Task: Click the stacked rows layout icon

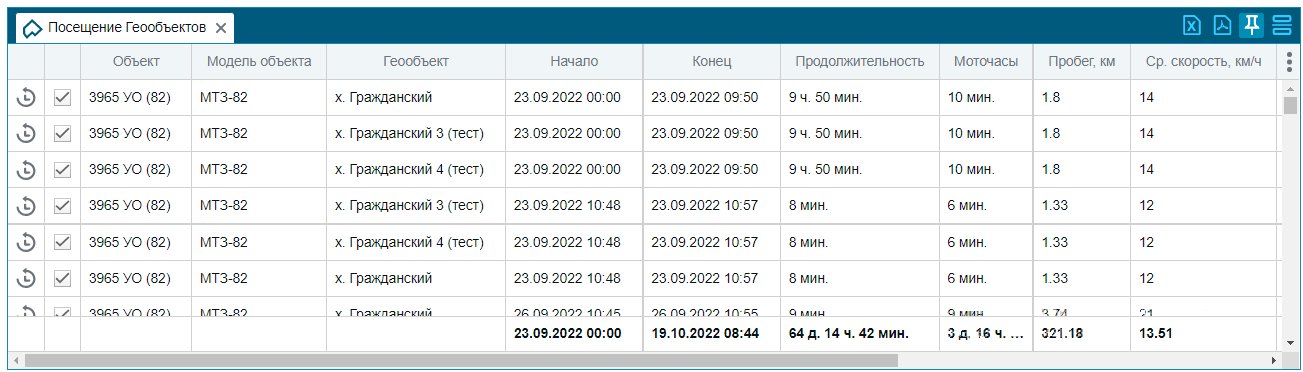Action: [1281, 26]
